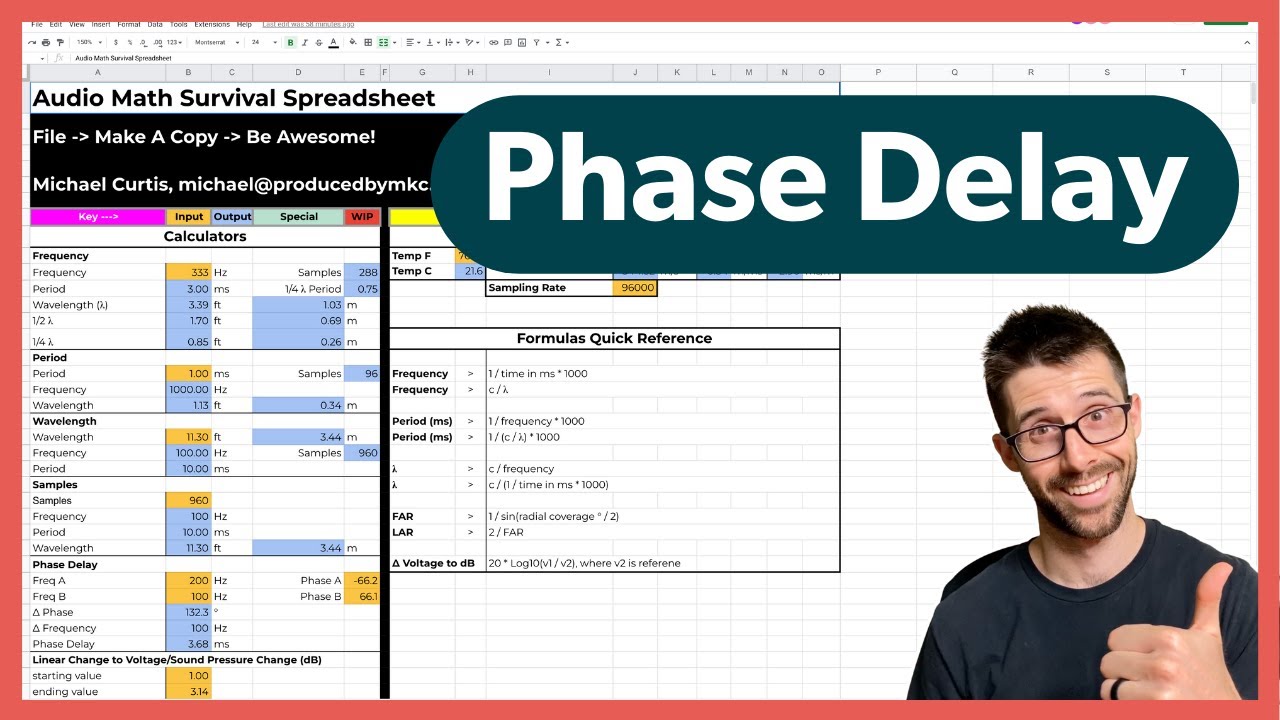Click the merge cells icon
1280x720 pixels.
click(383, 42)
